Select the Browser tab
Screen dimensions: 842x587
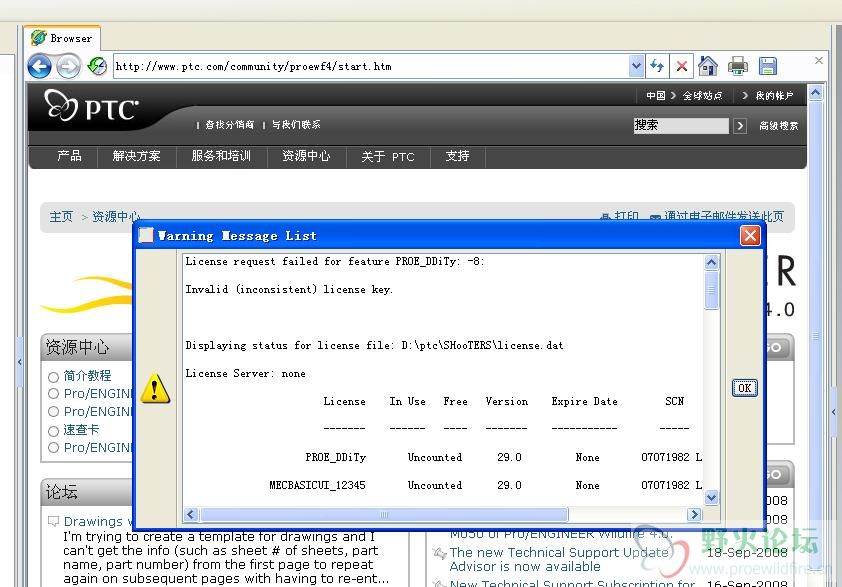pyautogui.click(x=62, y=38)
